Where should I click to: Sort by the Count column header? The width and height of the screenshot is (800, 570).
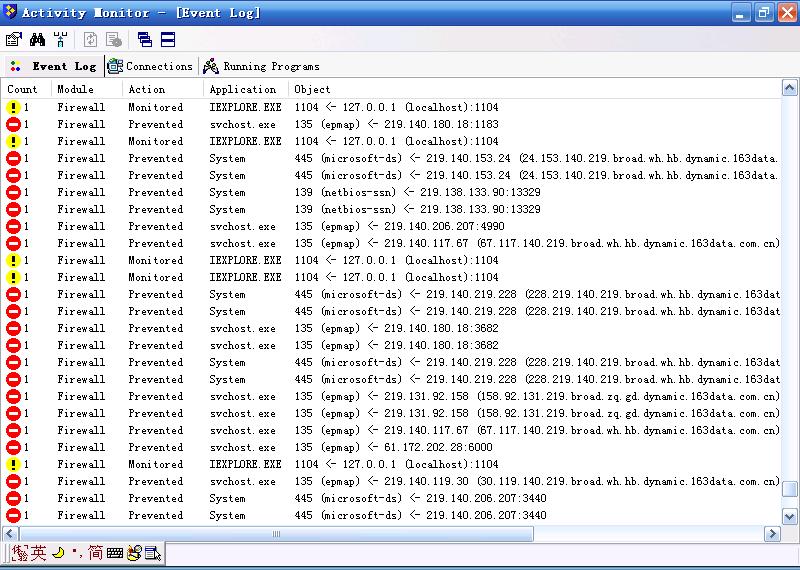point(26,89)
